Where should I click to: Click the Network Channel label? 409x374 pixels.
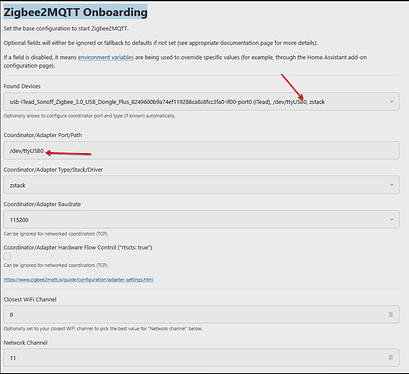coord(26,343)
